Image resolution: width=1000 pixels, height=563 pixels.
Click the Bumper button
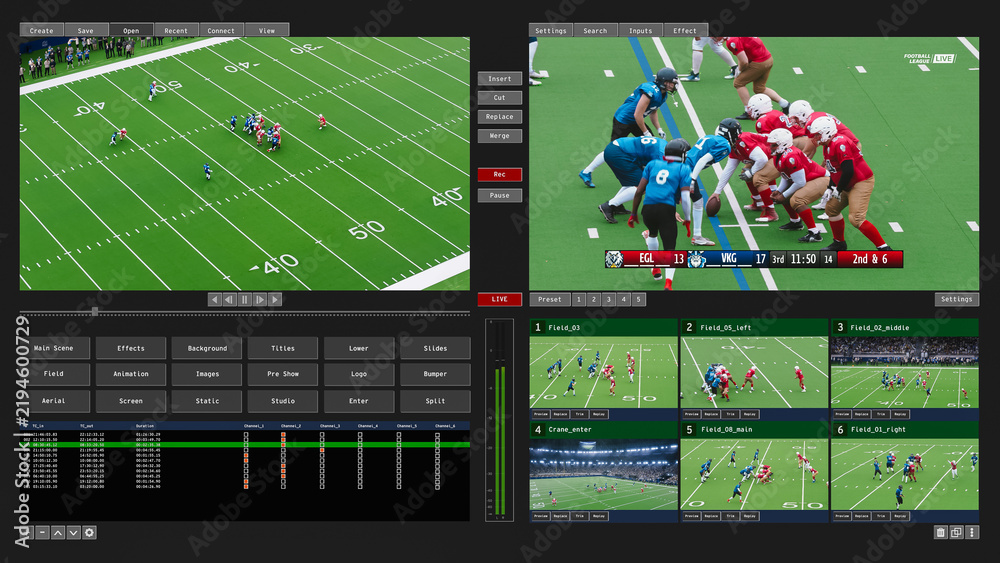tap(435, 374)
